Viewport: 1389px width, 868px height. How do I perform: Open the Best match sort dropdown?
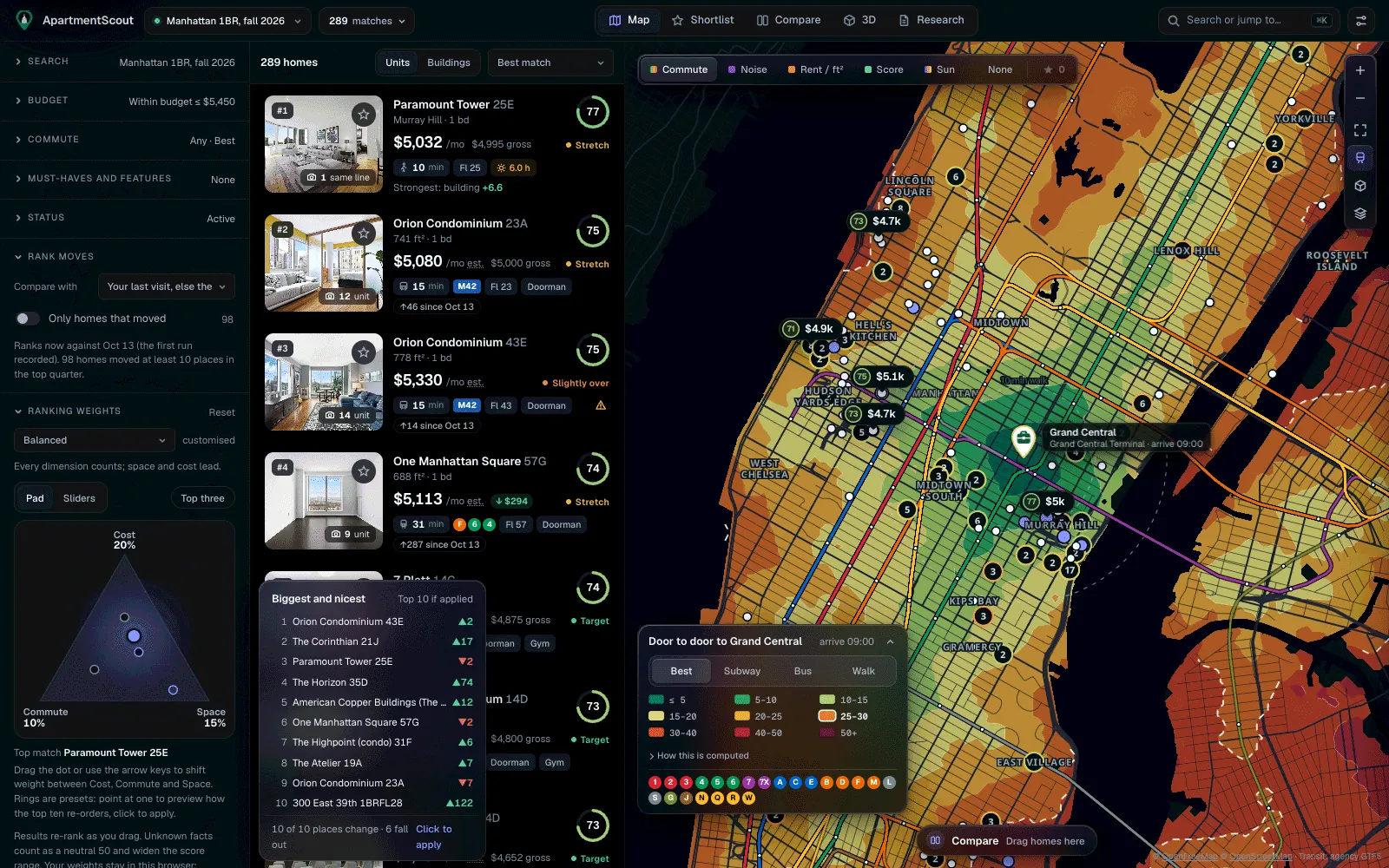click(550, 62)
